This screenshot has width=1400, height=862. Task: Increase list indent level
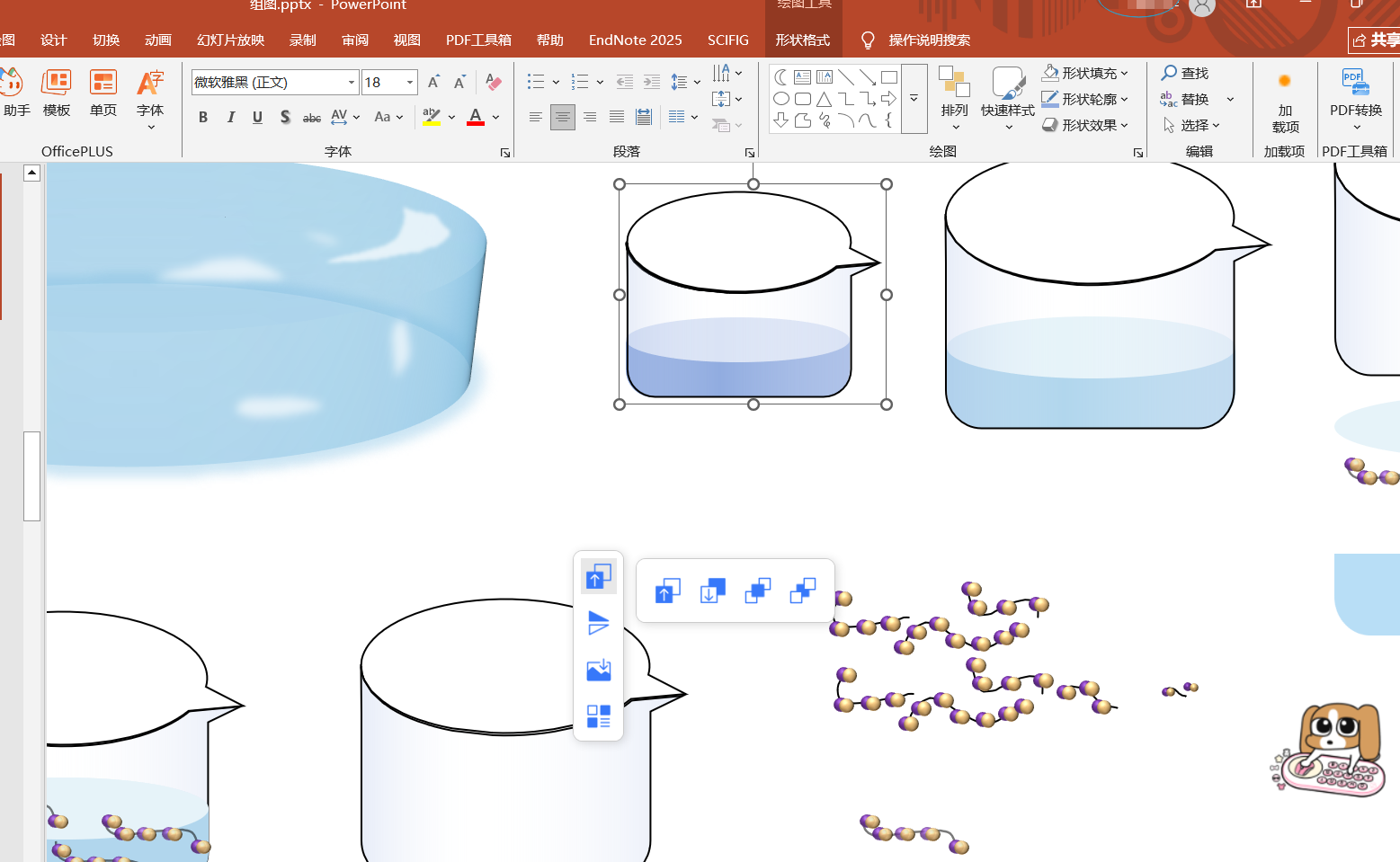[652, 82]
